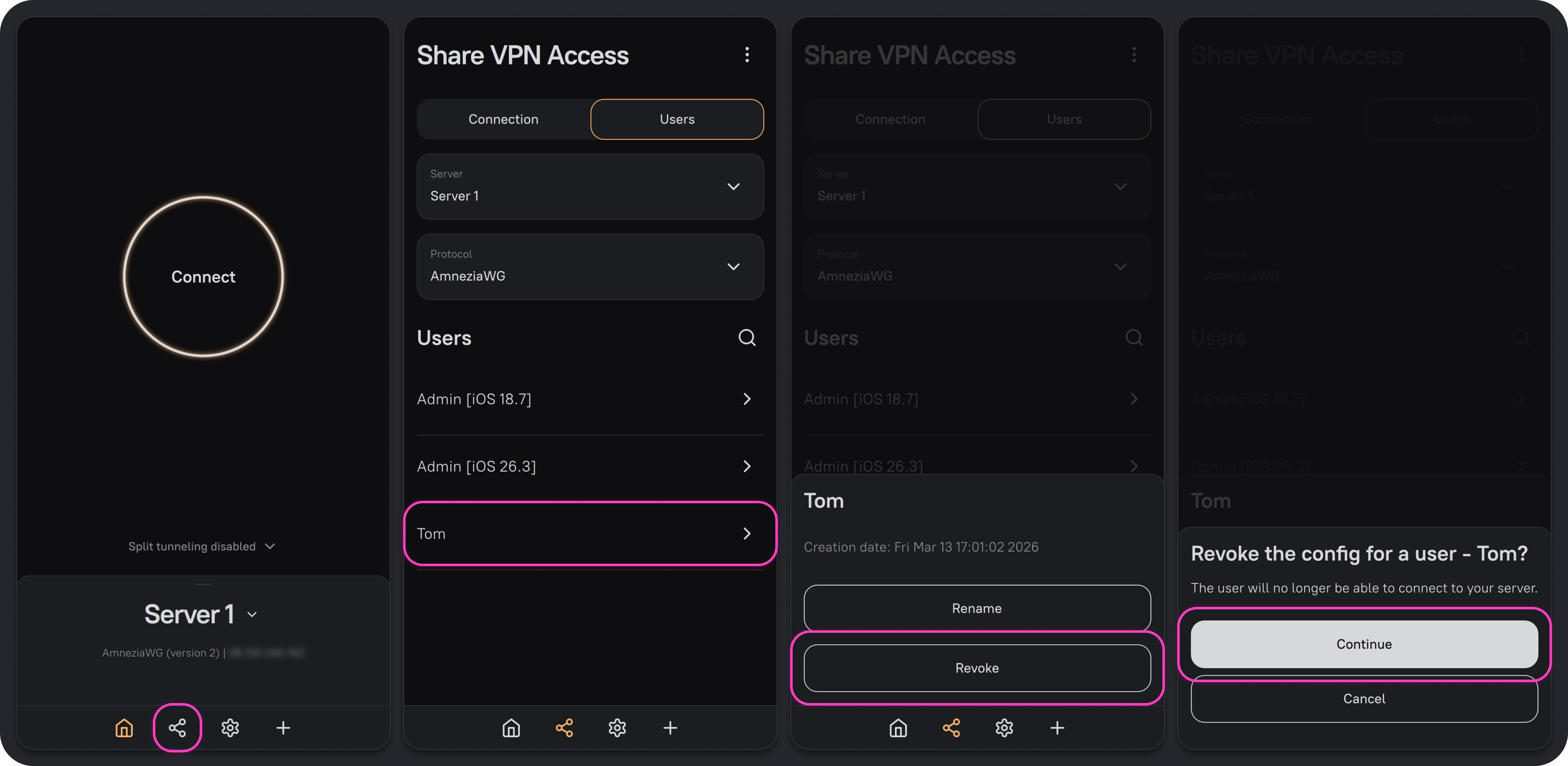Tap the home icon below the Revoke button
This screenshot has height=766, width=1568.
coord(898,728)
